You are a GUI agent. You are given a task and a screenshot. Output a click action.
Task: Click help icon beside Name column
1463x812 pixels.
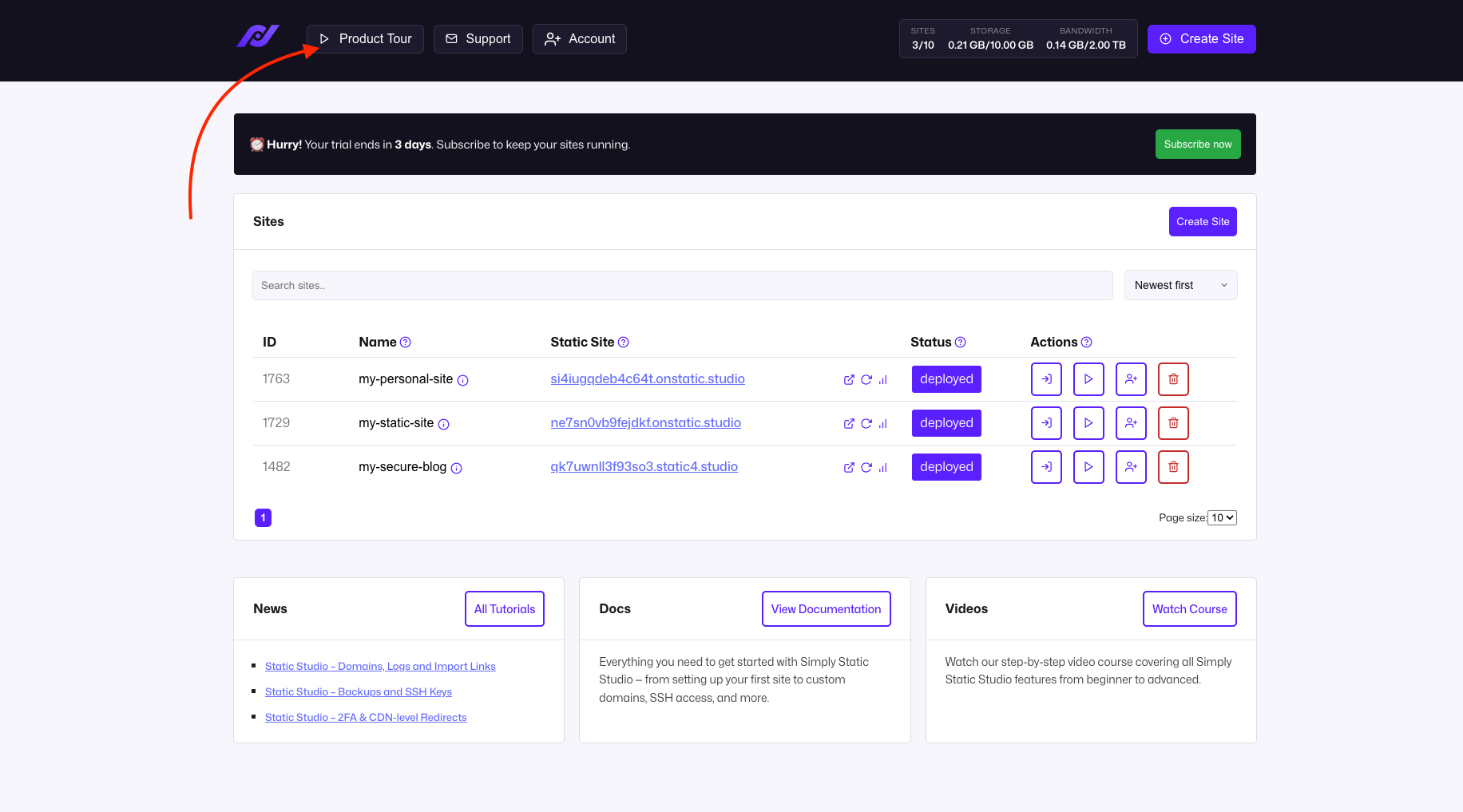tap(406, 343)
